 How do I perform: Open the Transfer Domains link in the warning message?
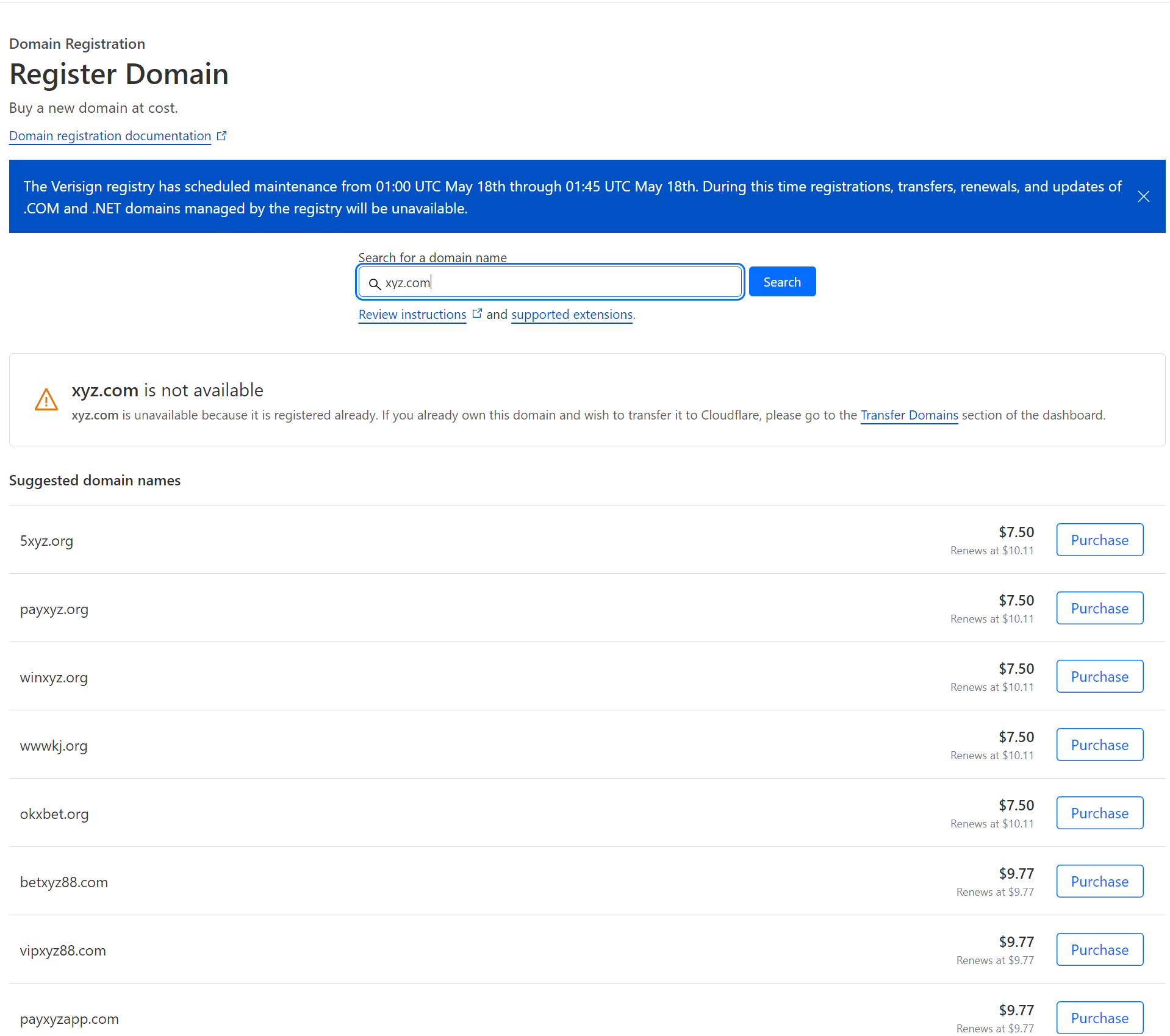(908, 415)
